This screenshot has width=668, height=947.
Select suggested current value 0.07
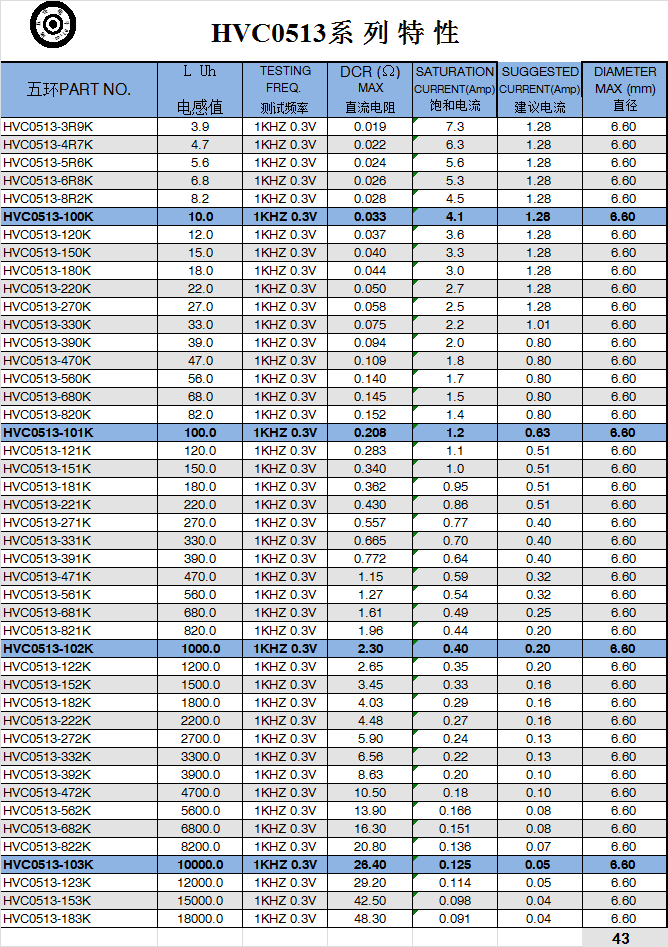538,847
